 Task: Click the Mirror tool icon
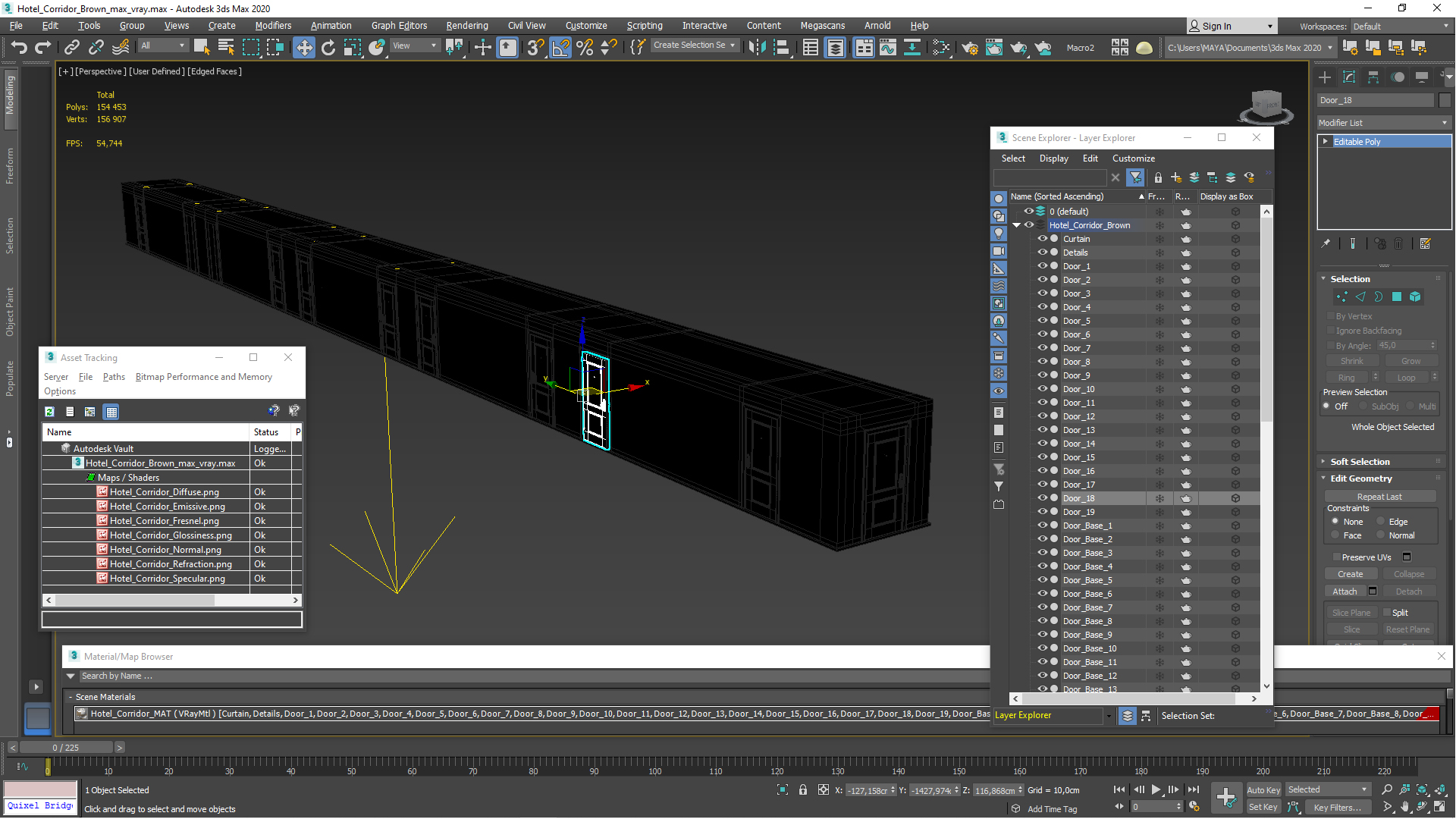756,48
